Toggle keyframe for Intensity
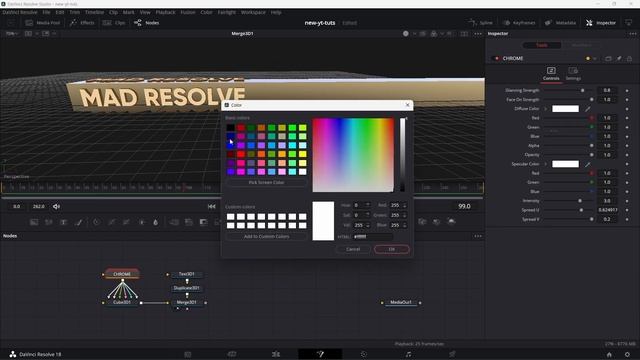Viewport: 640px width, 360px height. pyautogui.click(x=627, y=201)
